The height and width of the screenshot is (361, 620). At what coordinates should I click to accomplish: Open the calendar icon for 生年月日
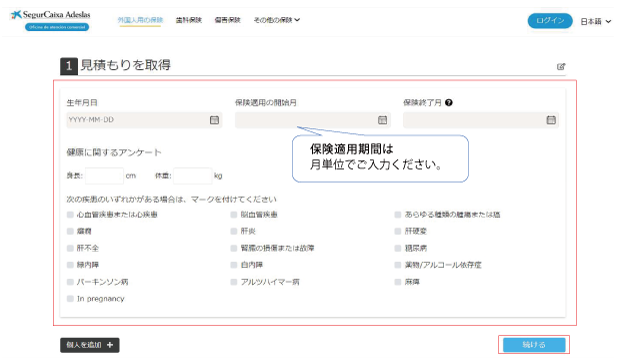(214, 120)
